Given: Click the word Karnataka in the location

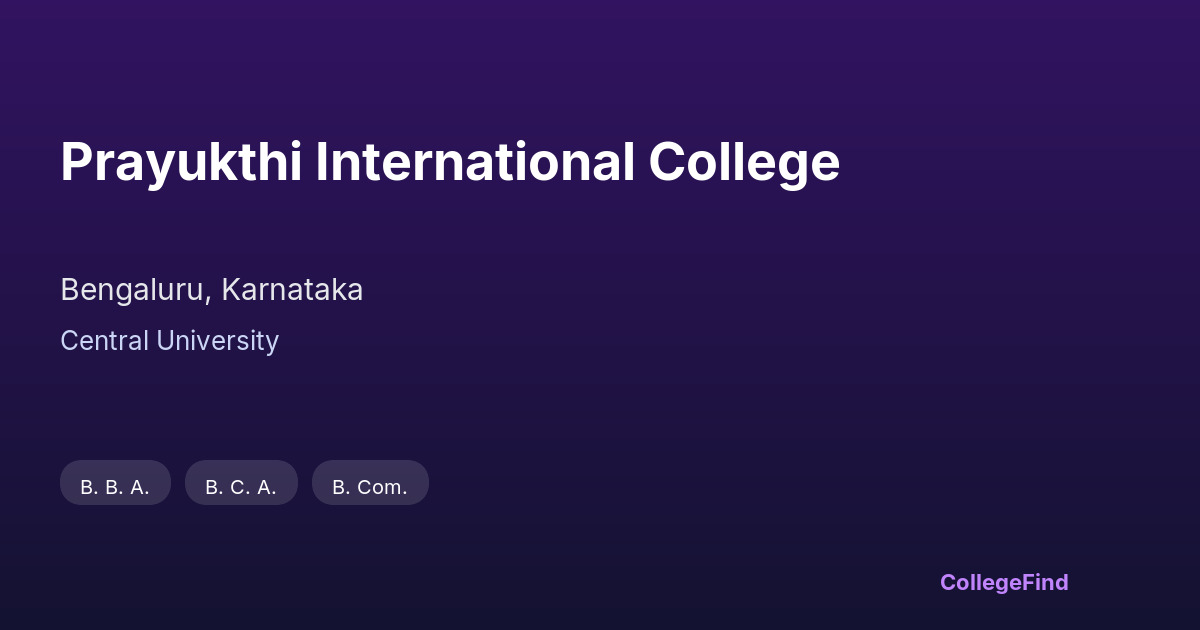Looking at the screenshot, I should 292,290.
